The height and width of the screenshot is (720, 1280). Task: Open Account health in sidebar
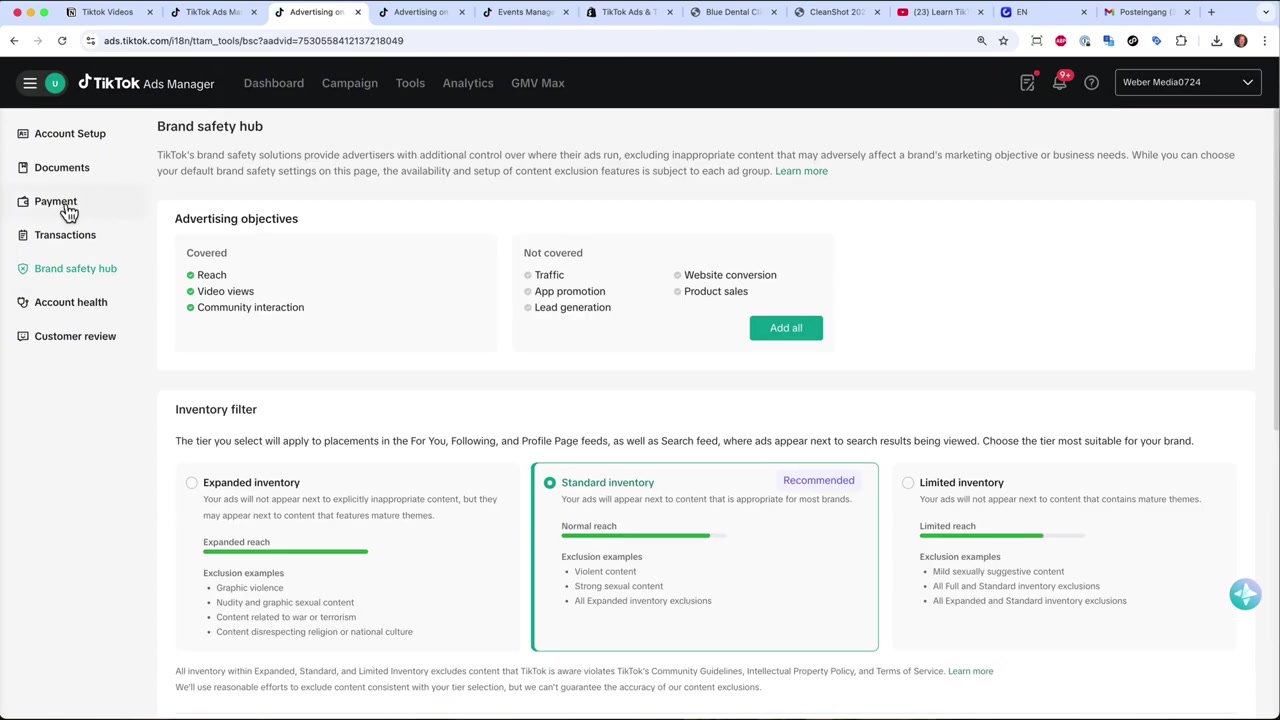(71, 302)
